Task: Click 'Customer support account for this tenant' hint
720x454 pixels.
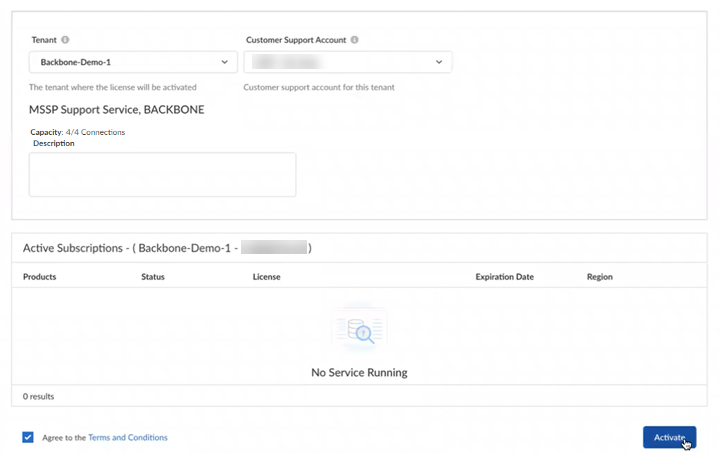Action: point(319,87)
